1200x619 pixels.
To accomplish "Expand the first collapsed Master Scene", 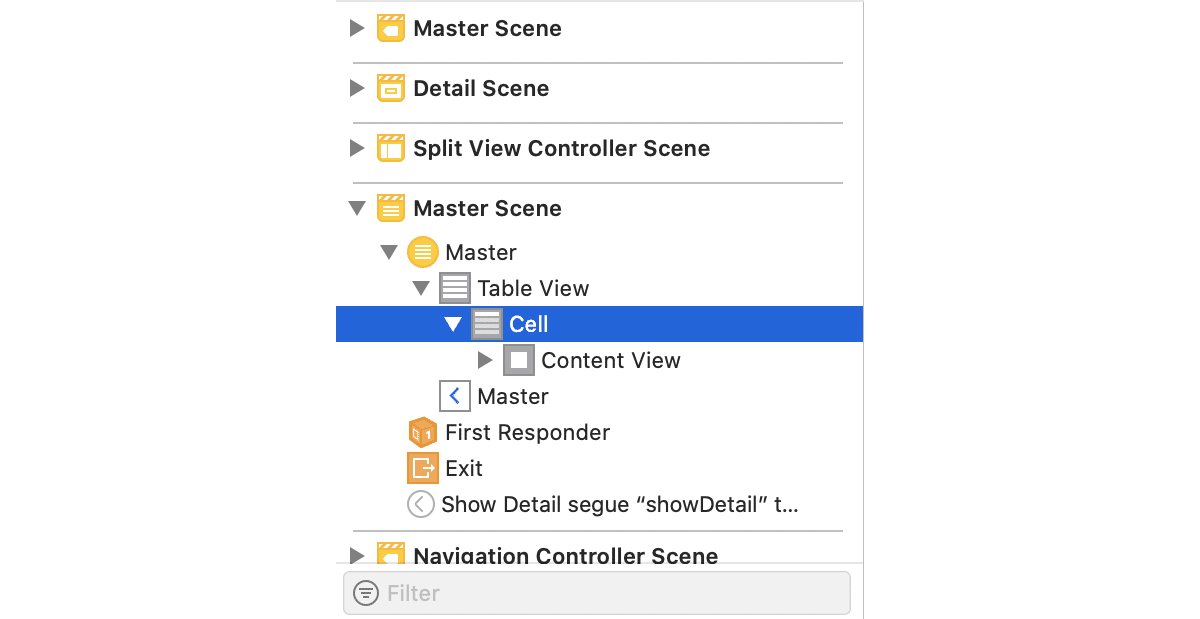I will [357, 28].
